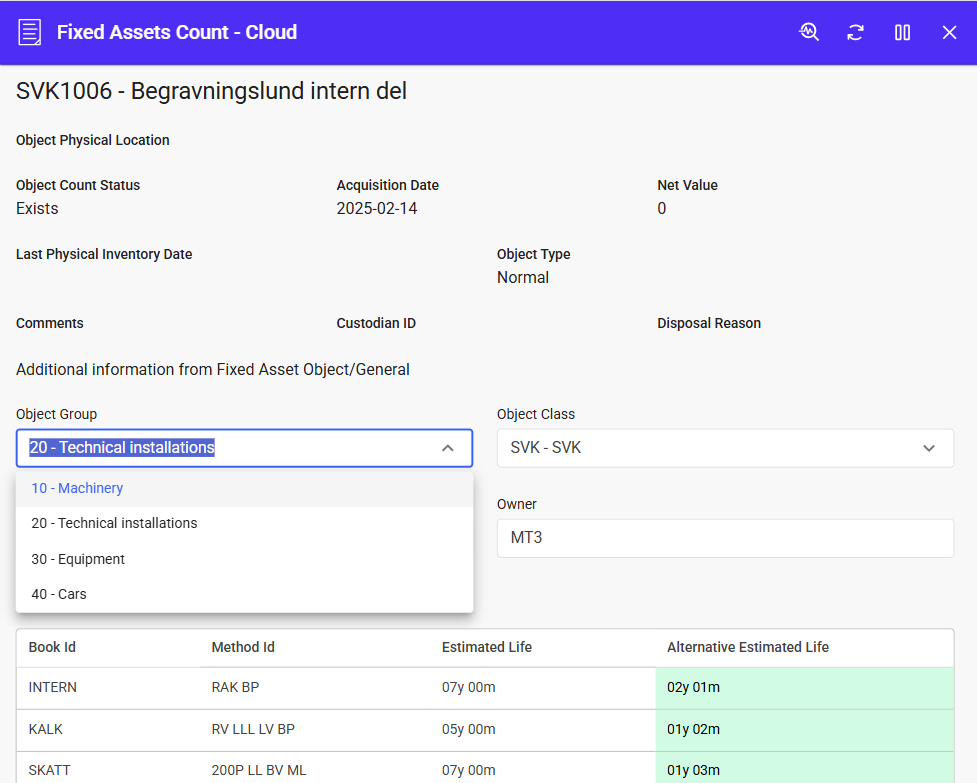
Task: Close the Fixed Assets Count panel
Action: pos(949,32)
